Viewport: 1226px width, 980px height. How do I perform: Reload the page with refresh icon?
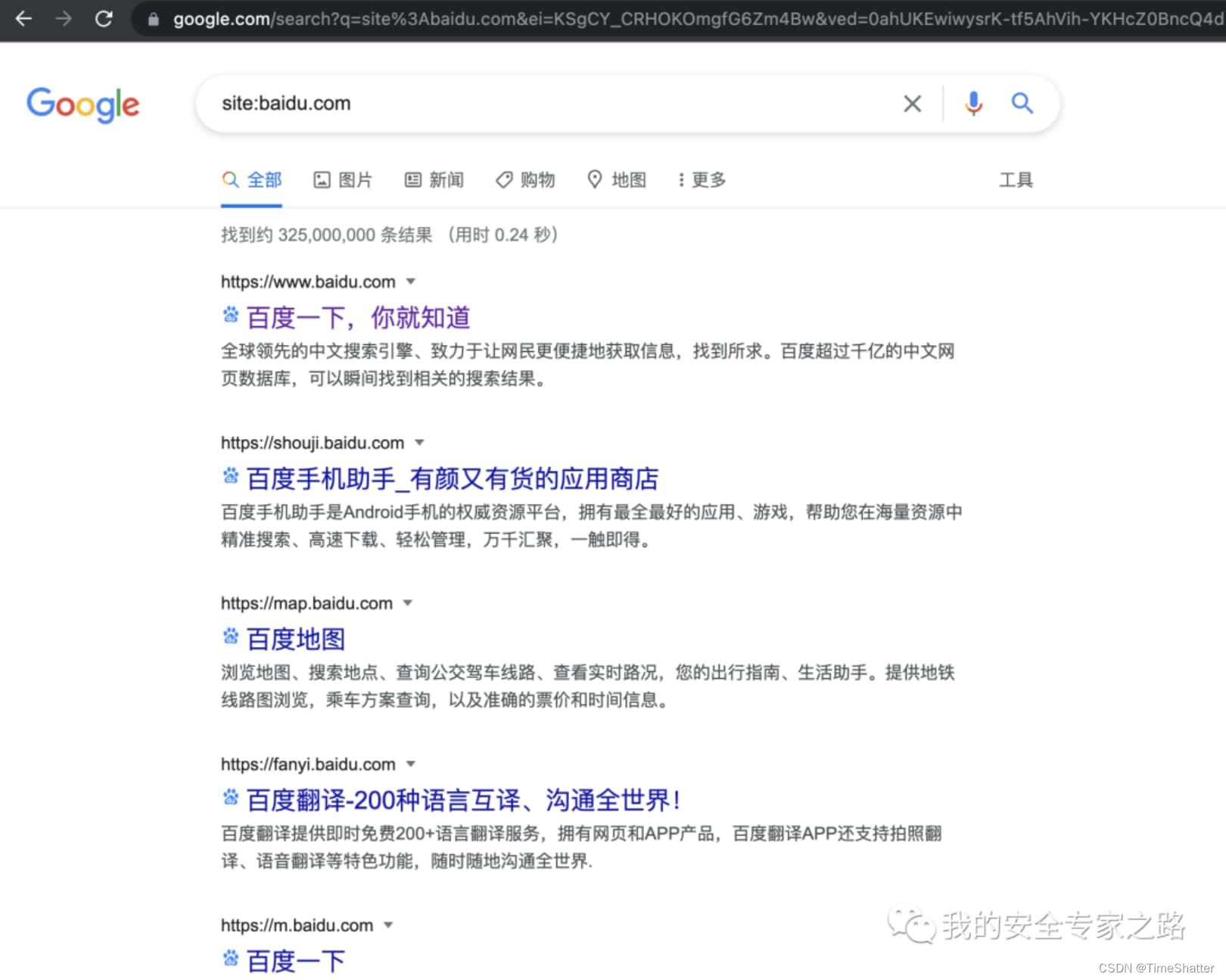click(104, 18)
